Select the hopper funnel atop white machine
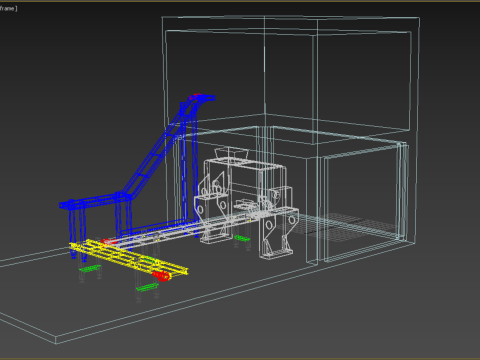The image size is (480, 360). (x=231, y=154)
